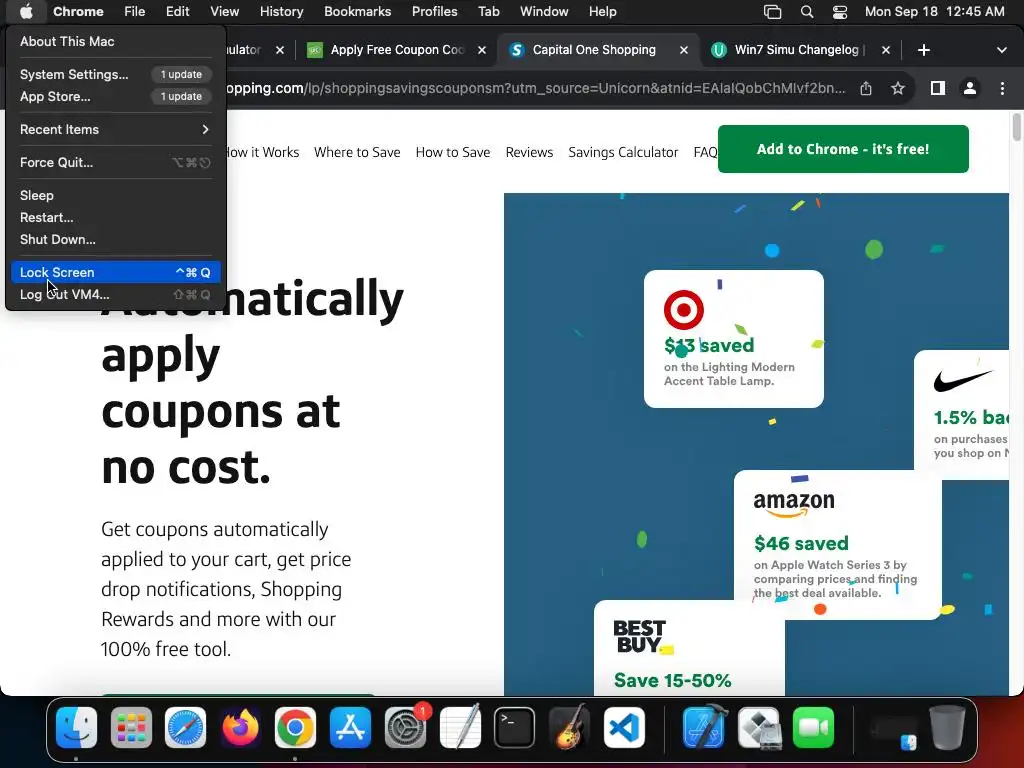Expand the Recent Items submenu
Viewport: 1024px width, 768px height.
pos(116,129)
